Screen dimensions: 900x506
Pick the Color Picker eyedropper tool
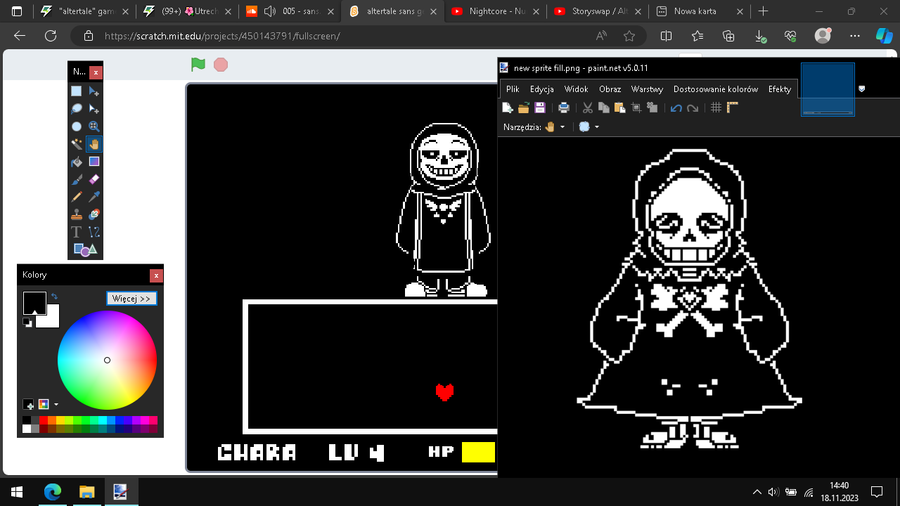(94, 197)
